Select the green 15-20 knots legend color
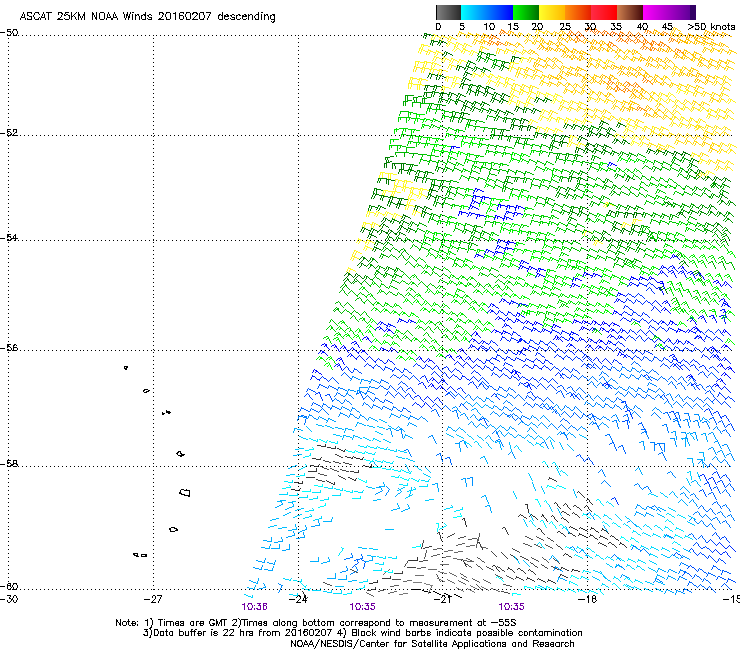Image resolution: width=740 pixels, height=650 pixels. (525, 12)
